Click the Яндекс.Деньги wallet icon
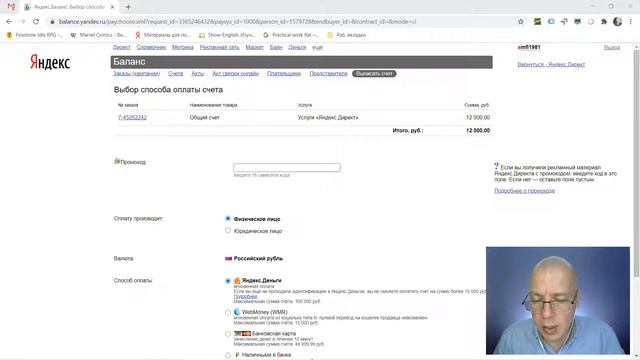 (237, 280)
